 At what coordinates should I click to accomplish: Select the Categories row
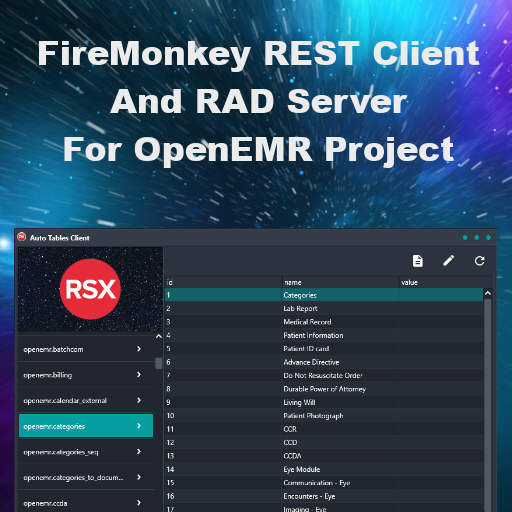point(324,295)
